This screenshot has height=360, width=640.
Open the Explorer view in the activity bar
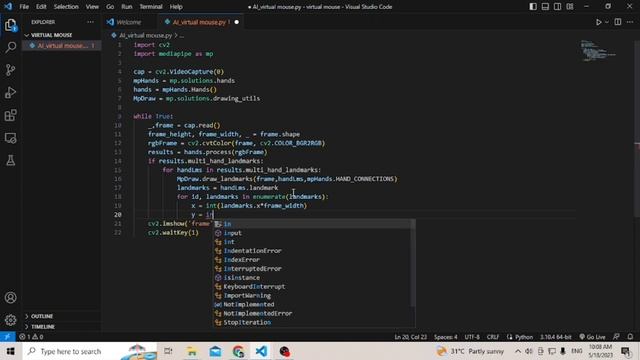coord(11,25)
